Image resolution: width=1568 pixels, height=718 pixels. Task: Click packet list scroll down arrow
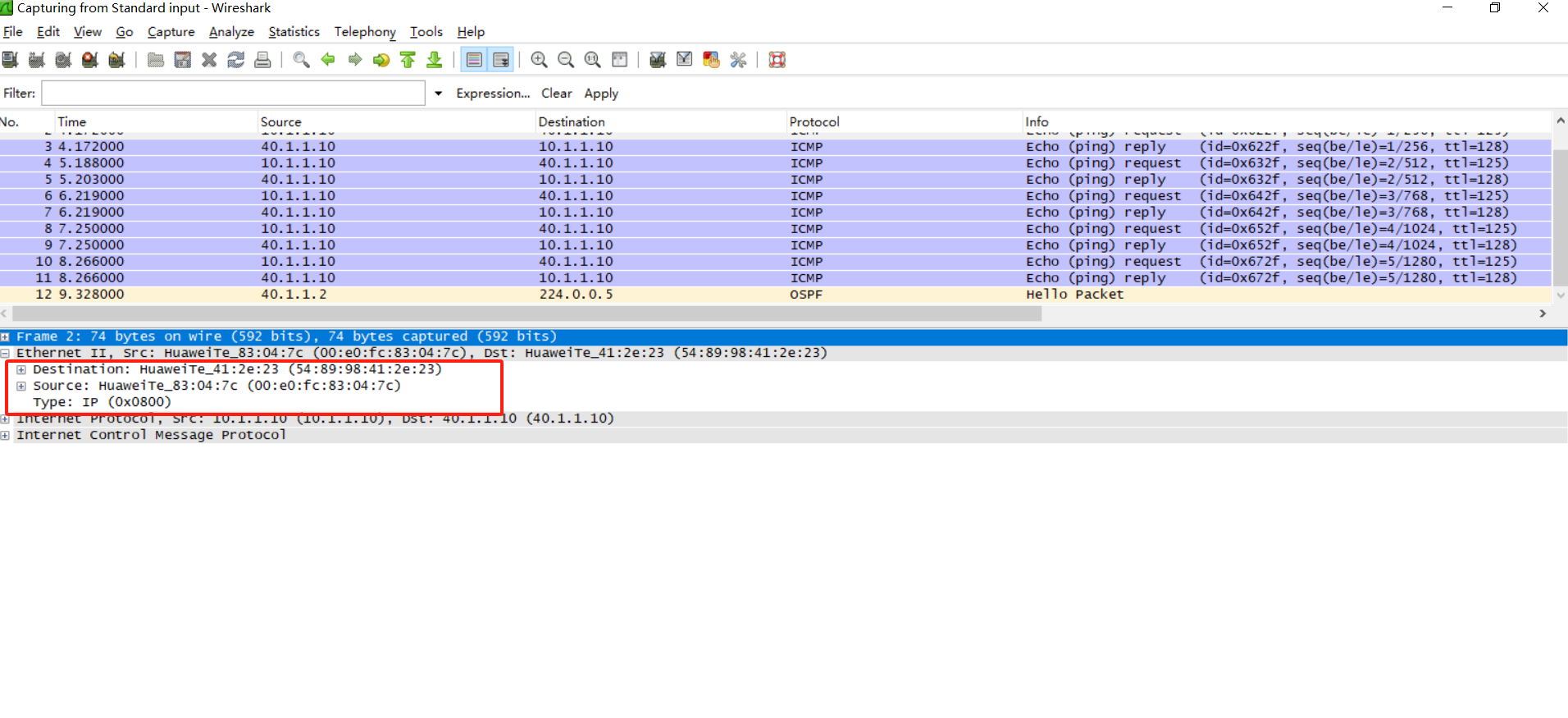tap(1561, 295)
